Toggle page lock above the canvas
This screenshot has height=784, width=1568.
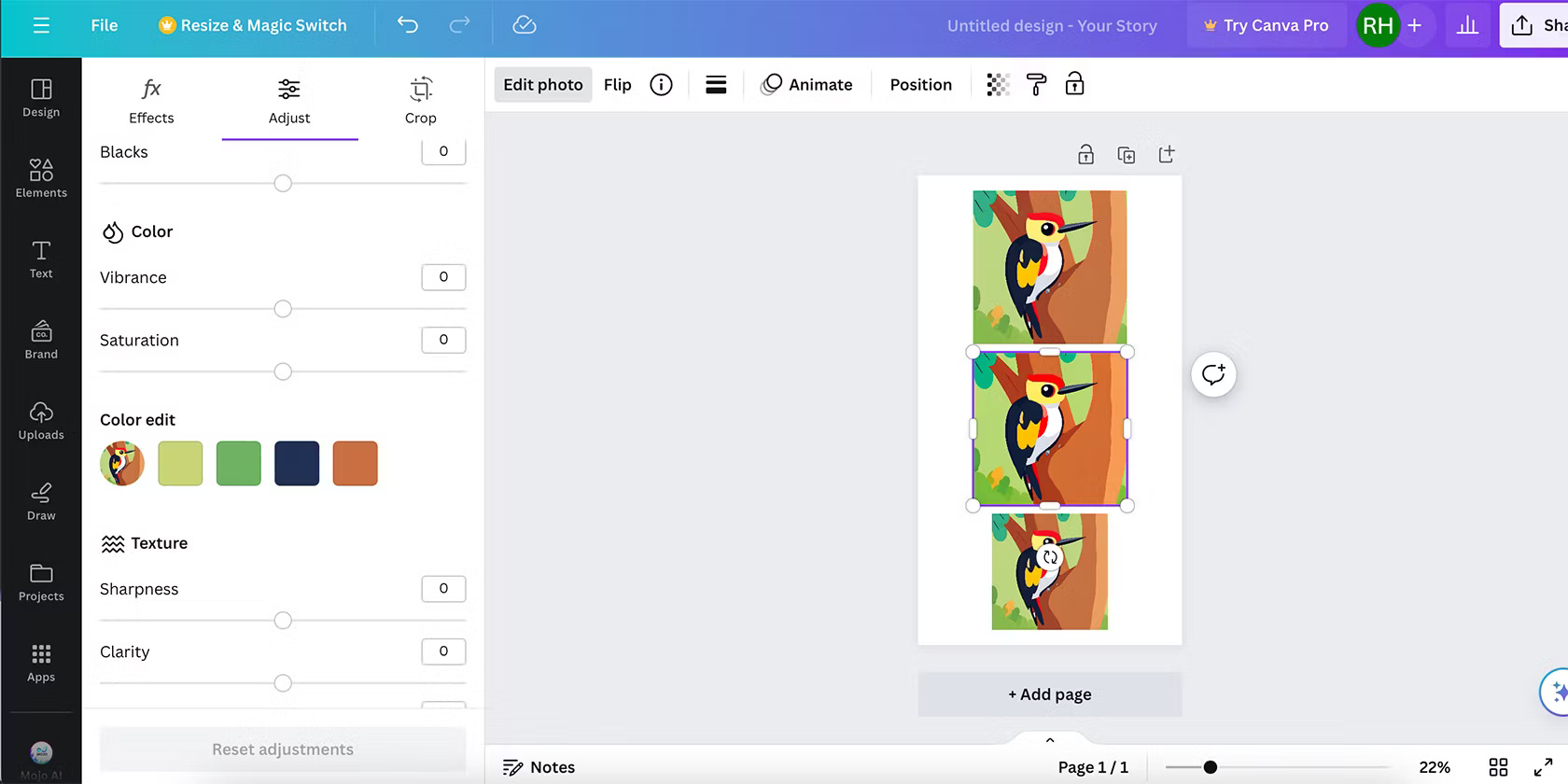1085,155
